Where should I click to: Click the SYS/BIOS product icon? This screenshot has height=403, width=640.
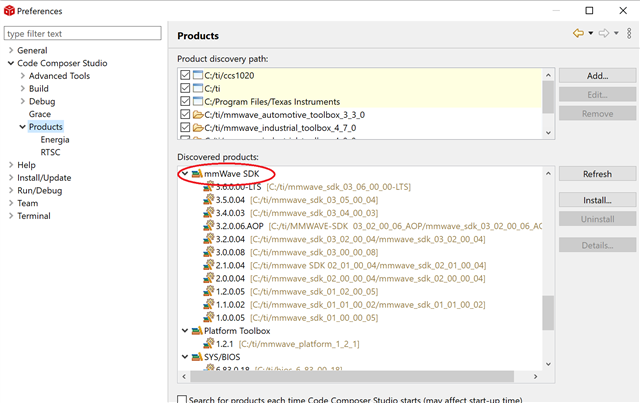tap(197, 356)
